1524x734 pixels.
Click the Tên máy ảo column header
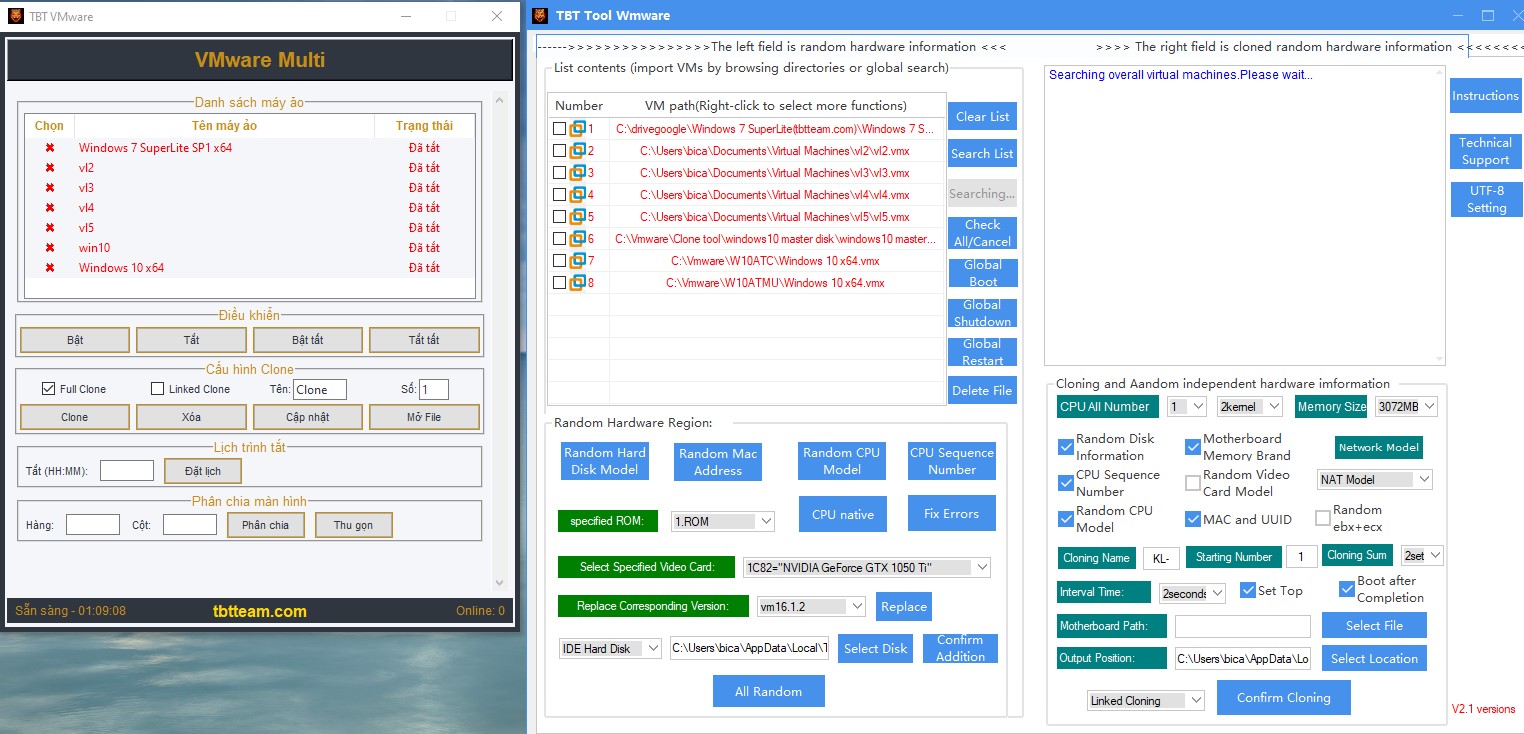pos(224,126)
